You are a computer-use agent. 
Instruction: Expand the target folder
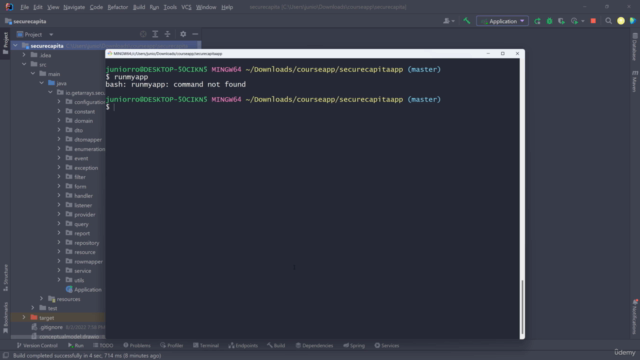tap(24, 318)
